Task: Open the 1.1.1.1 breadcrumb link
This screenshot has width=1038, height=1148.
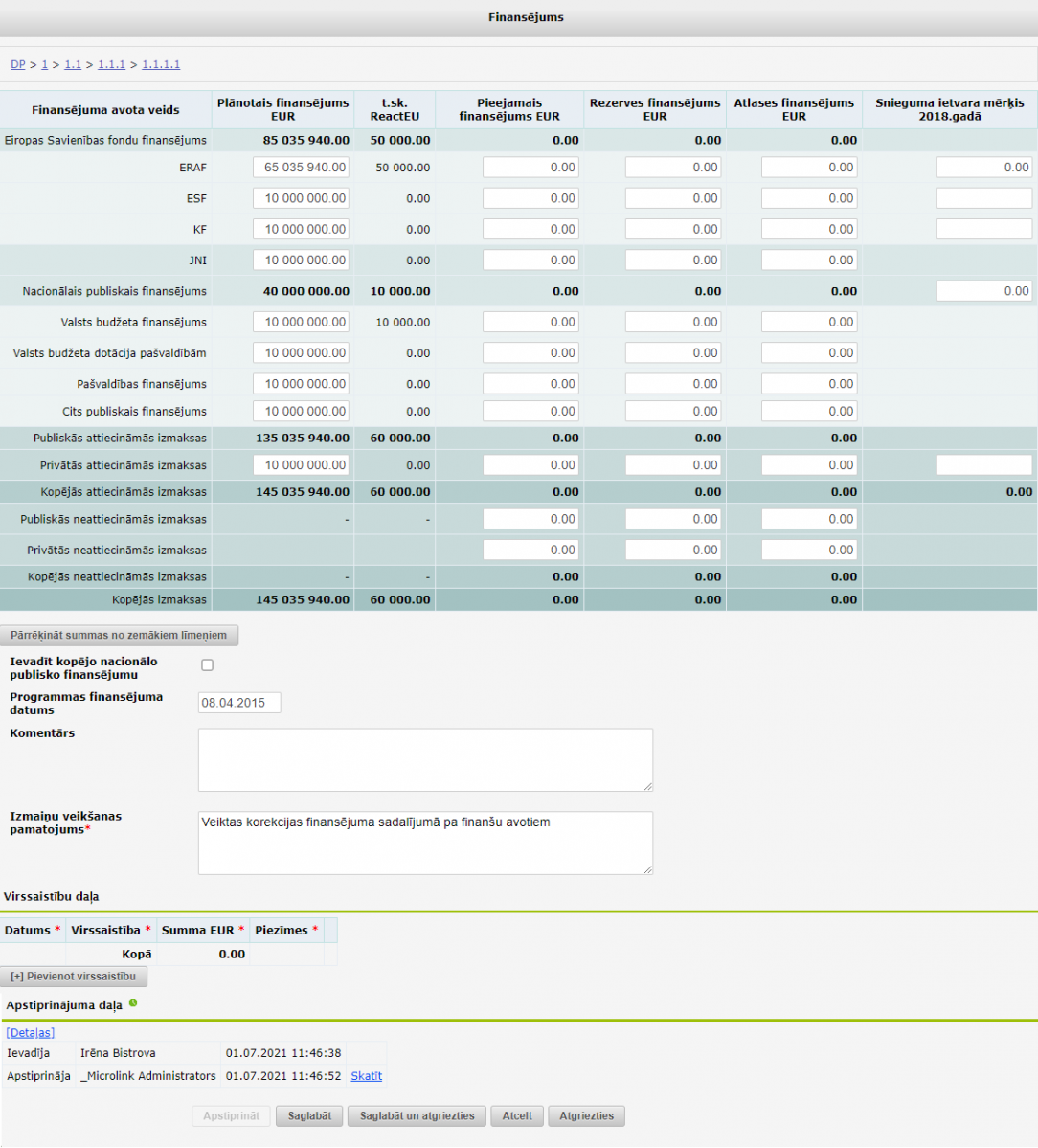Action: tap(161, 64)
